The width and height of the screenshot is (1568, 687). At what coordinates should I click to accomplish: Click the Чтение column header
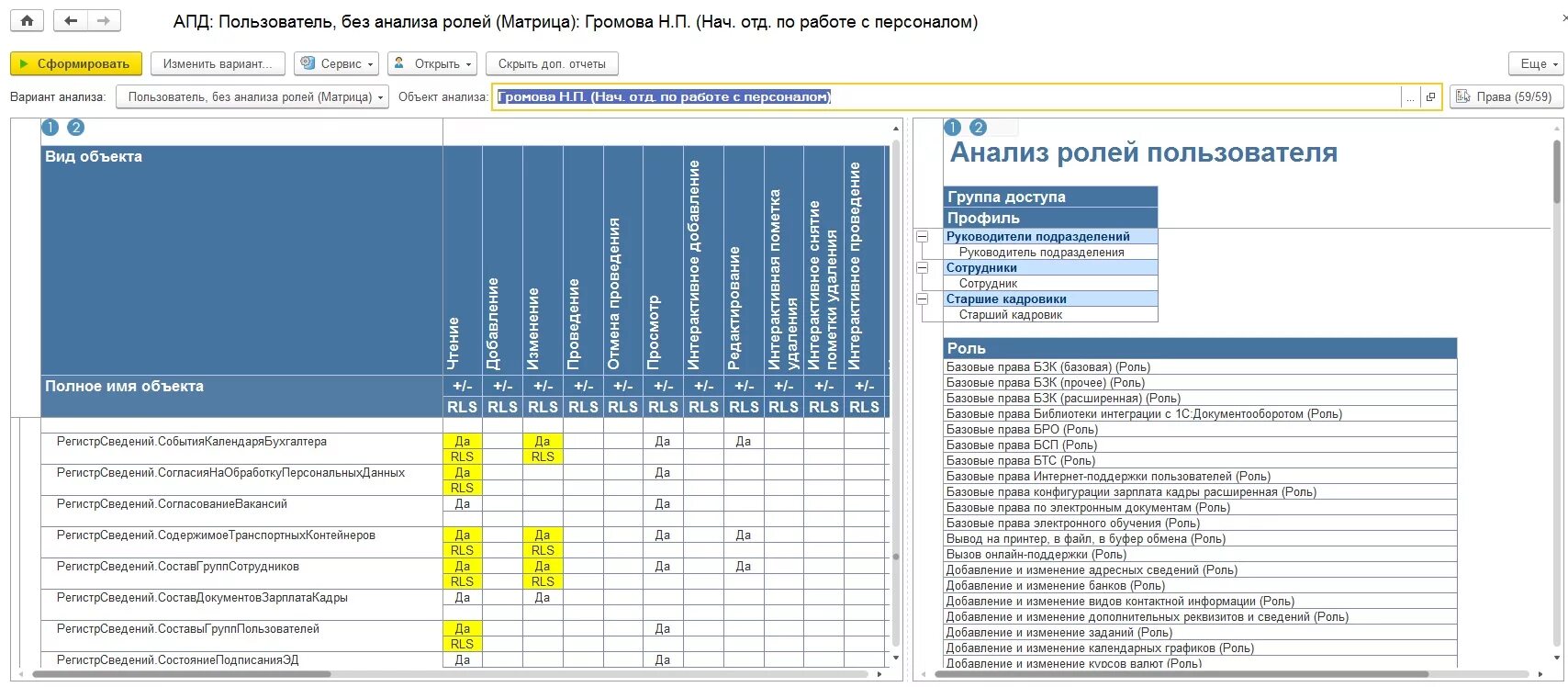click(463, 260)
